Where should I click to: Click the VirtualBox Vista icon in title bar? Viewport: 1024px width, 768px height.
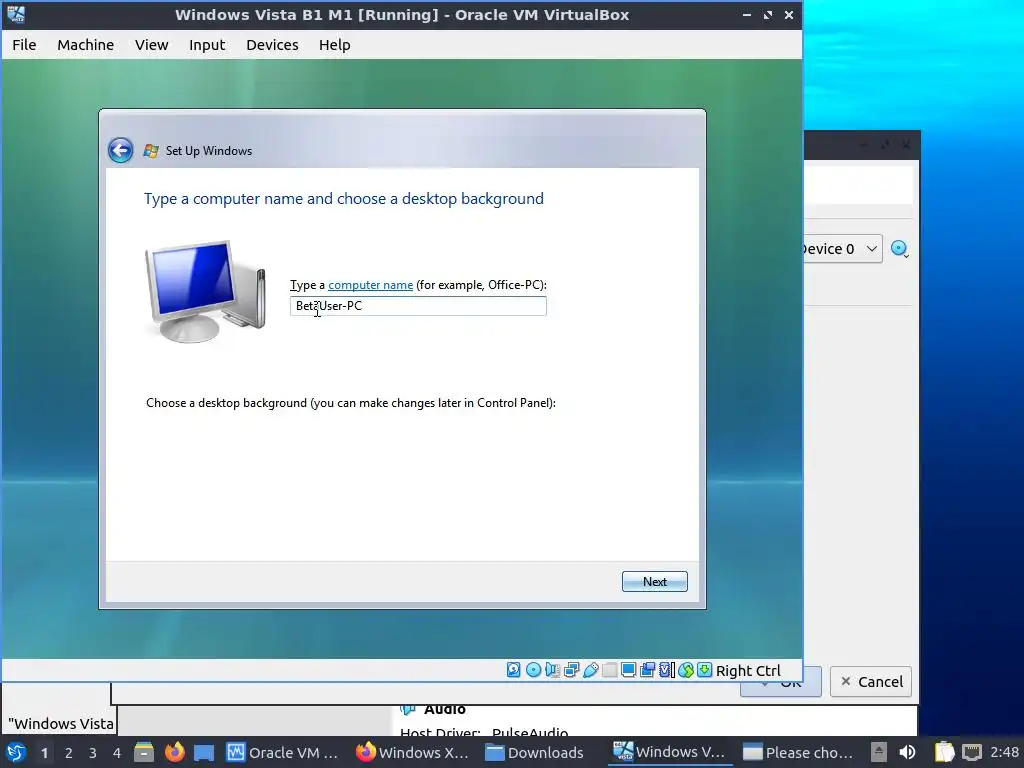tap(16, 14)
